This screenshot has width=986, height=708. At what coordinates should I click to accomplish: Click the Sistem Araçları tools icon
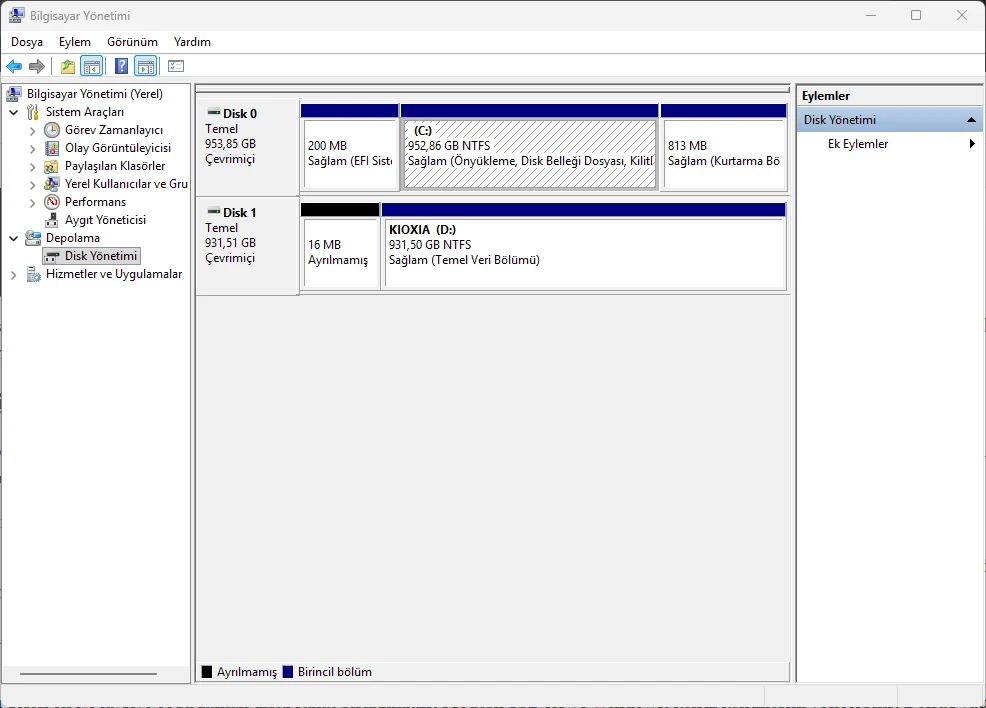click(33, 112)
